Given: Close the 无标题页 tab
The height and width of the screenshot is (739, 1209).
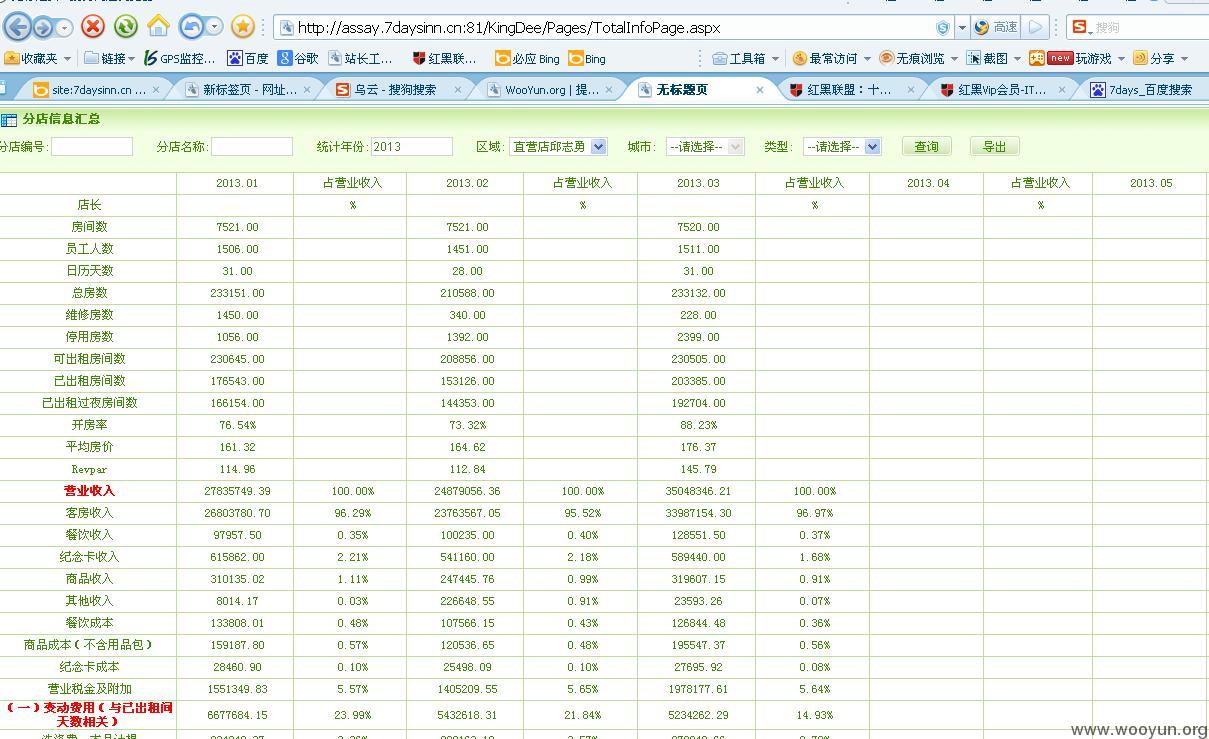Looking at the screenshot, I should [760, 89].
